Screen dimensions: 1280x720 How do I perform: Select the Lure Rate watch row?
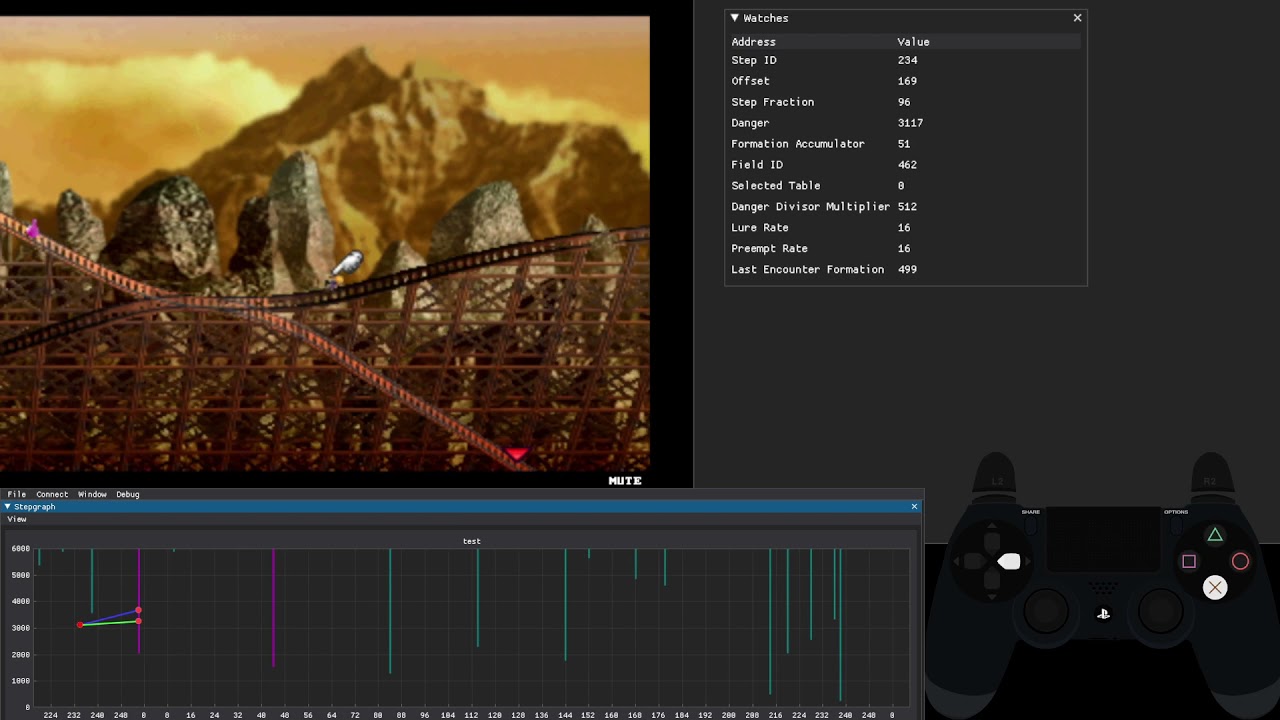(x=905, y=228)
